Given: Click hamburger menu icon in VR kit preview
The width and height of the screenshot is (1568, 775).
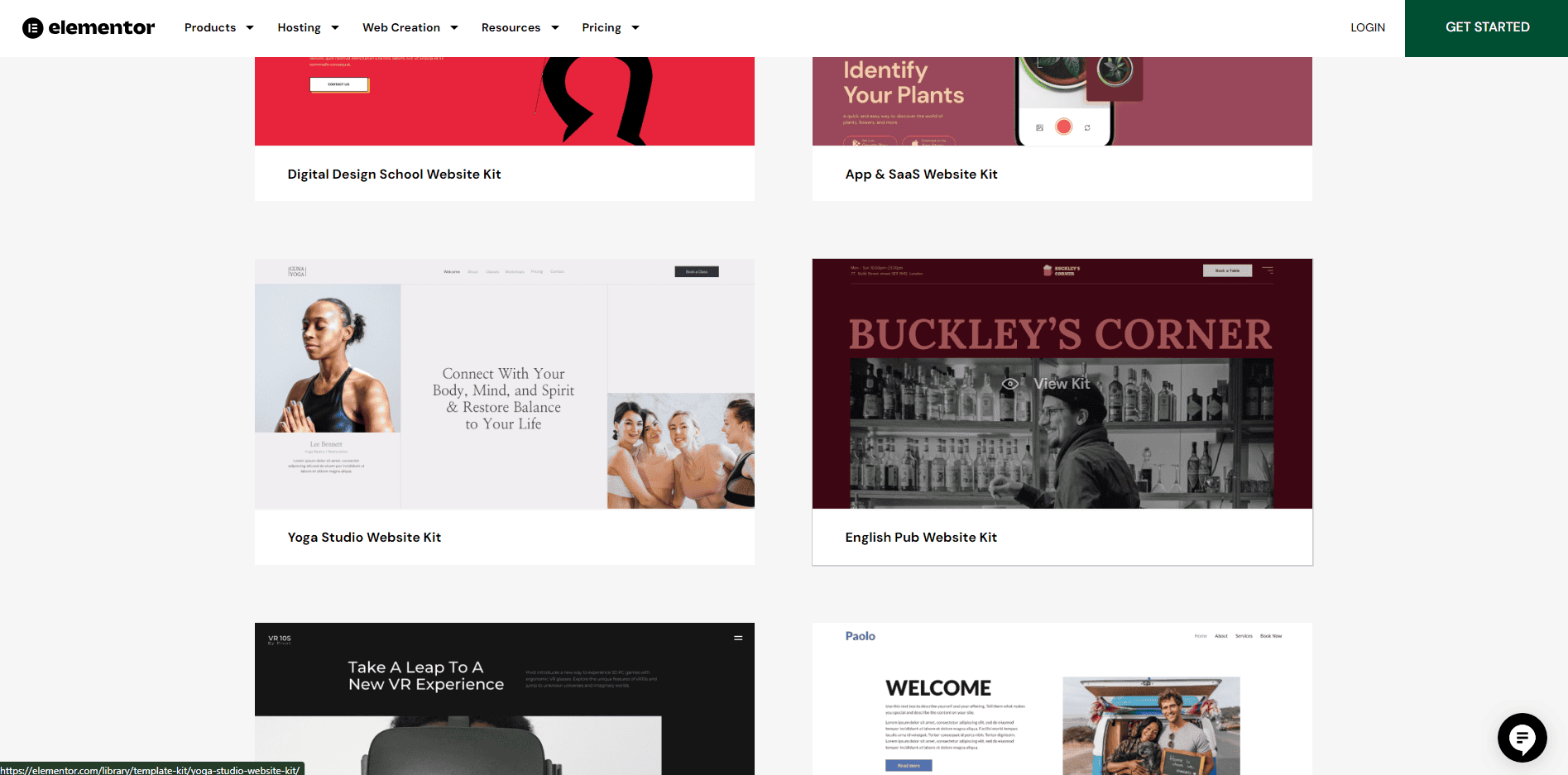Looking at the screenshot, I should 738,638.
